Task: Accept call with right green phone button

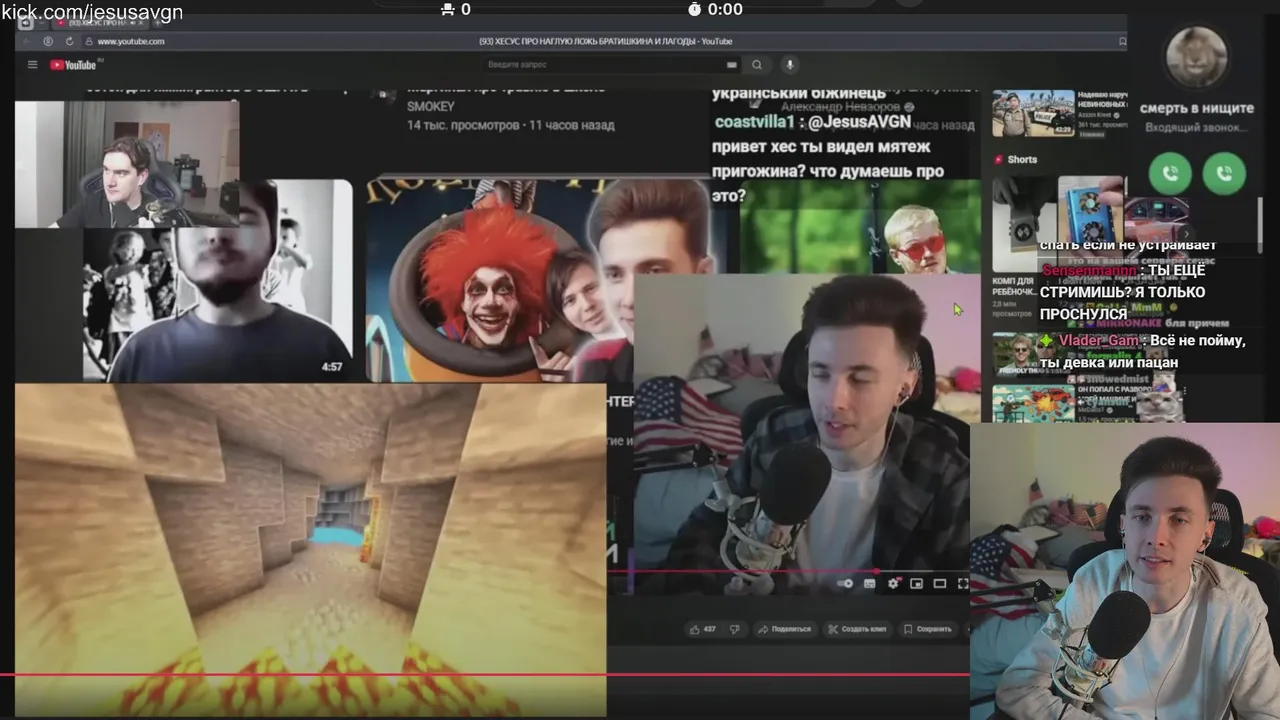Action: (x=1224, y=173)
